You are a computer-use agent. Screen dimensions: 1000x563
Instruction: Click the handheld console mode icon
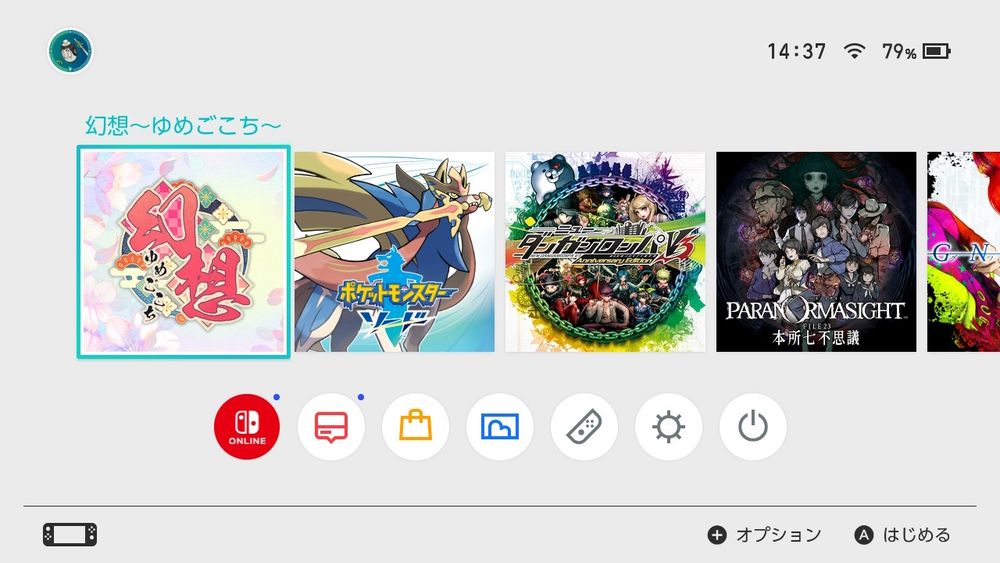coord(70,534)
